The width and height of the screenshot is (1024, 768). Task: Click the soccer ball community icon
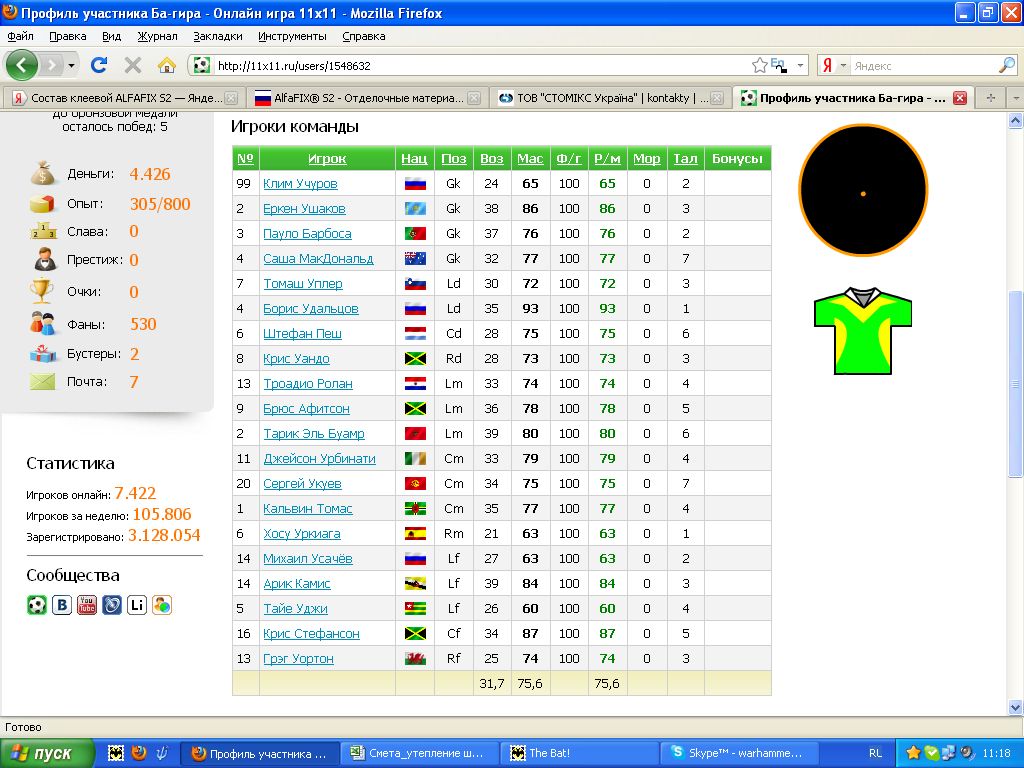point(37,605)
